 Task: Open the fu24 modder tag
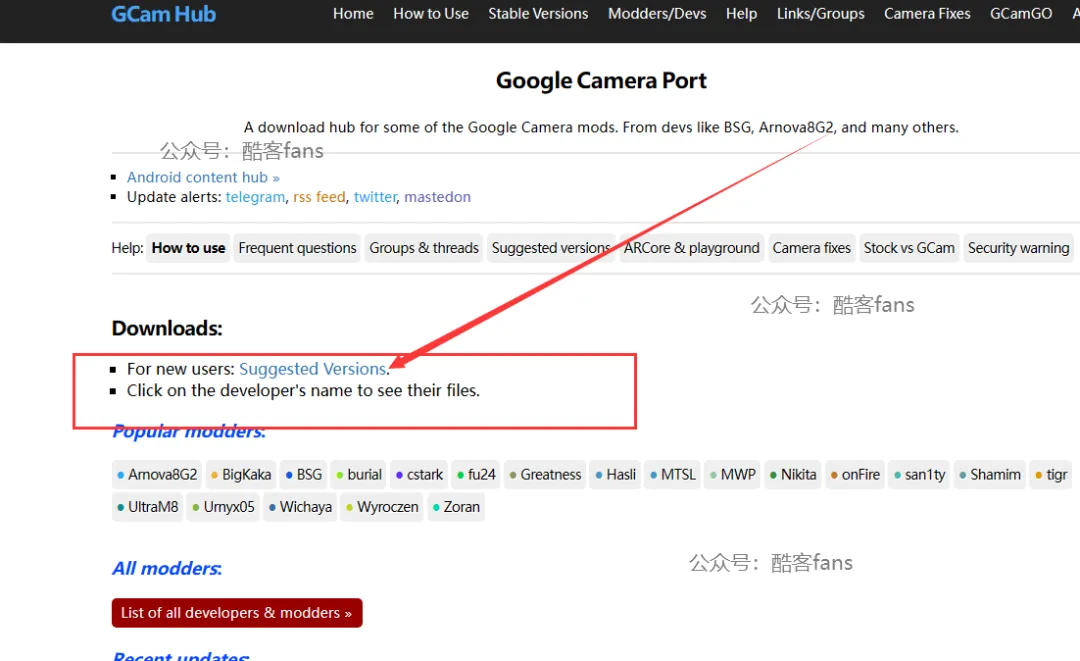coord(476,474)
